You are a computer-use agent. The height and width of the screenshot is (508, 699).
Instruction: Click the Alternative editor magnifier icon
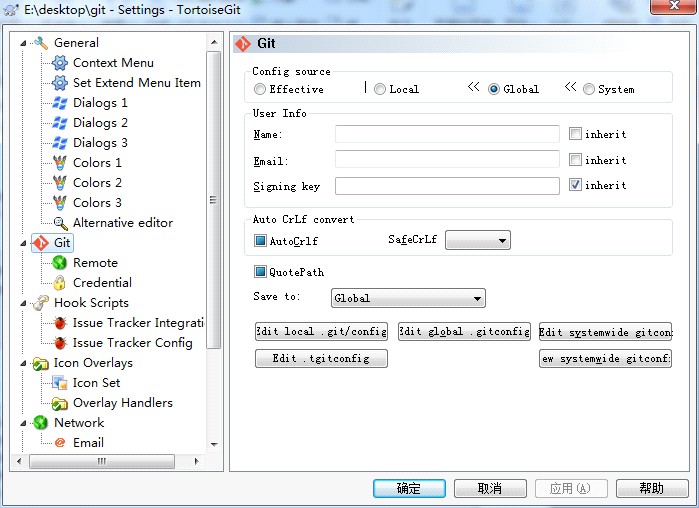click(60, 223)
